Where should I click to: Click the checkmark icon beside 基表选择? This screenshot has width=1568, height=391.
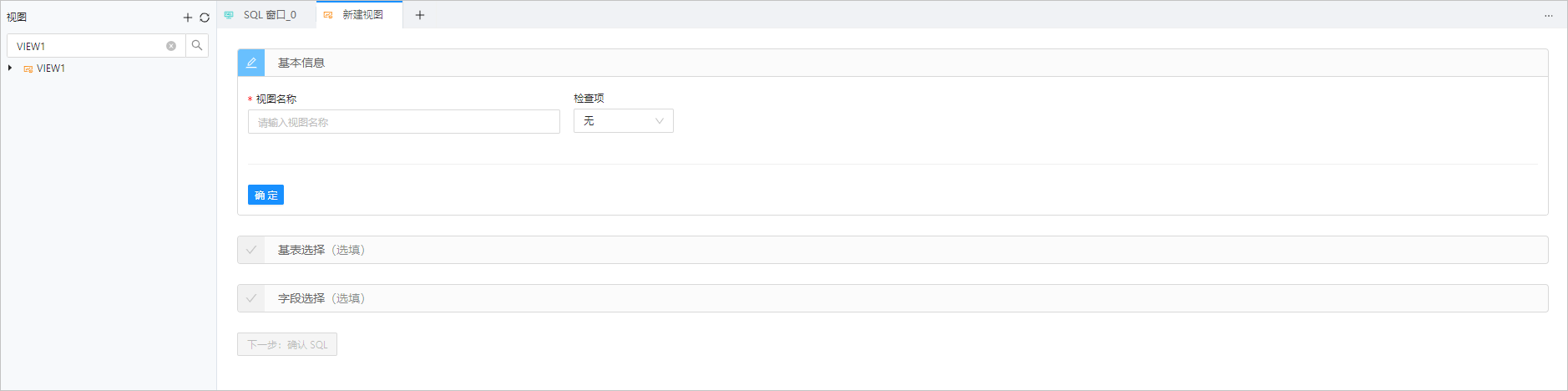click(x=251, y=250)
